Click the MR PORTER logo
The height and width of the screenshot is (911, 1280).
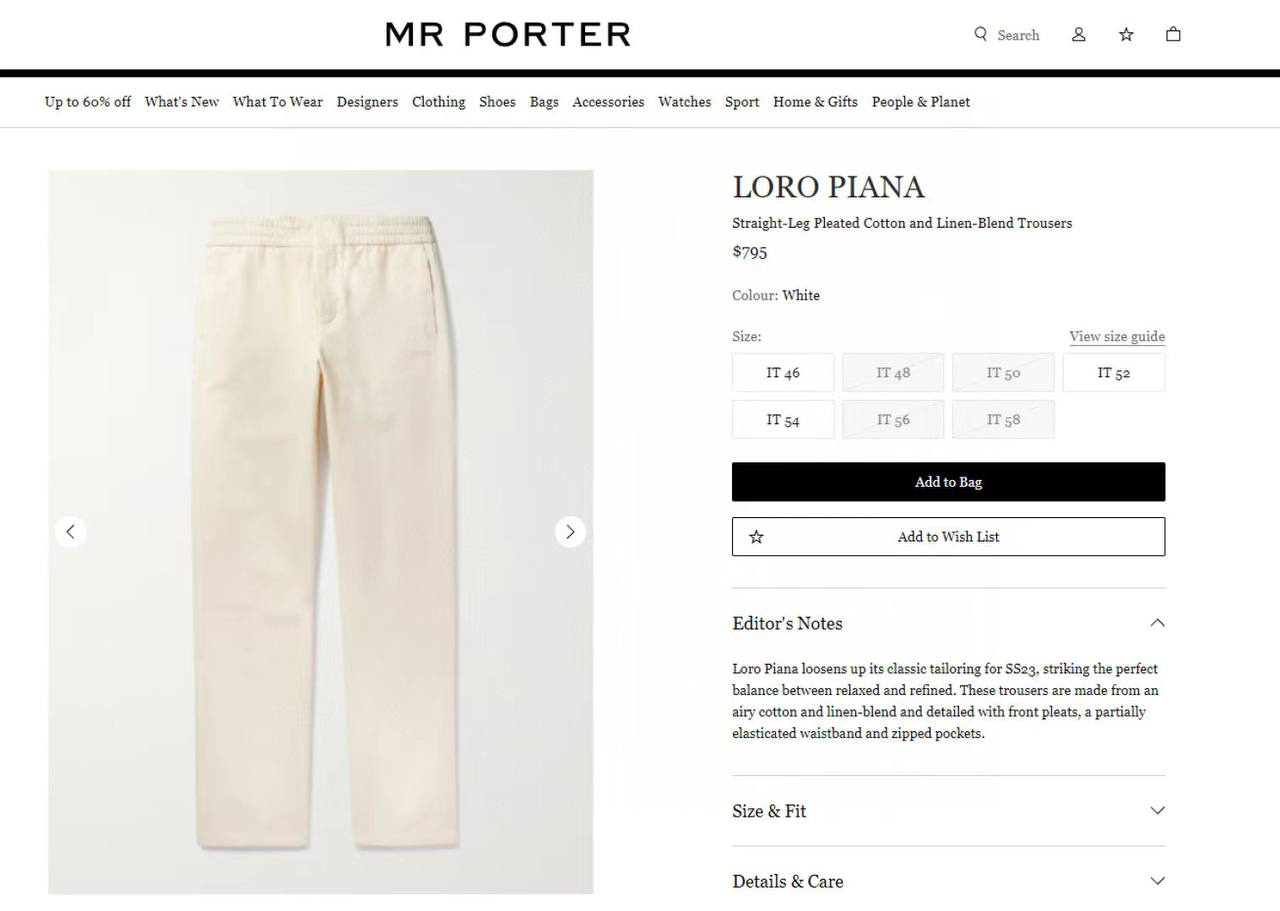508,34
